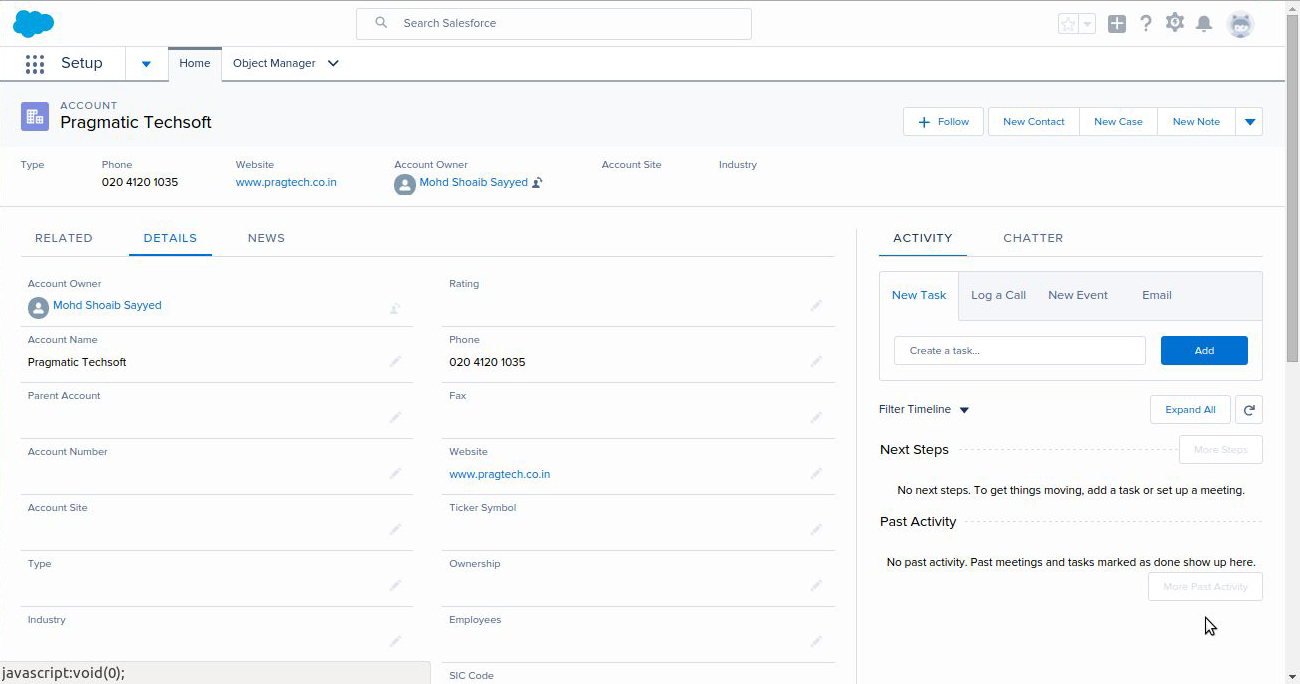Switch to the Home tab
The image size is (1300, 684).
click(x=195, y=63)
